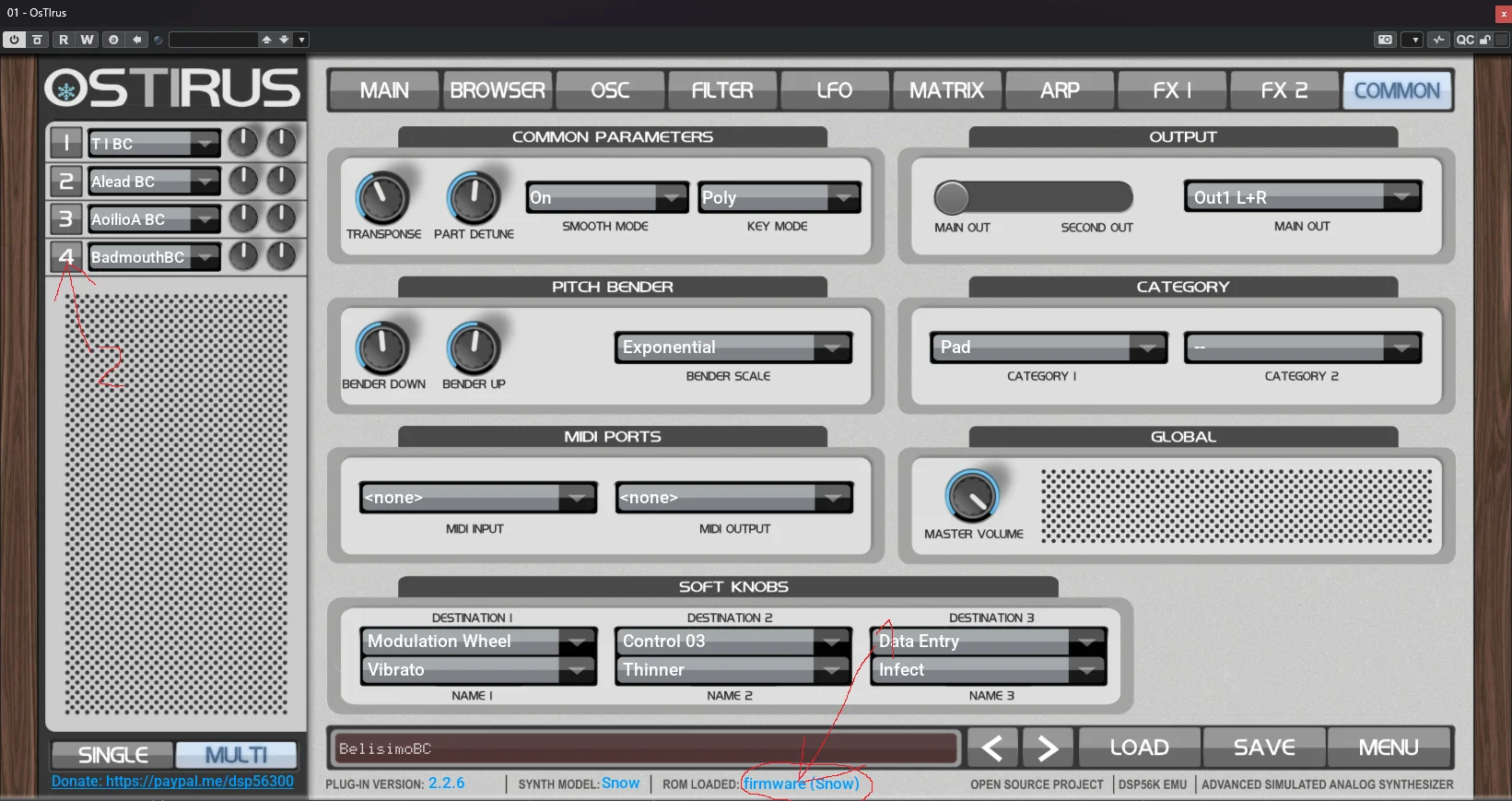Select part slot number 4 BadmouthBC

(66, 256)
